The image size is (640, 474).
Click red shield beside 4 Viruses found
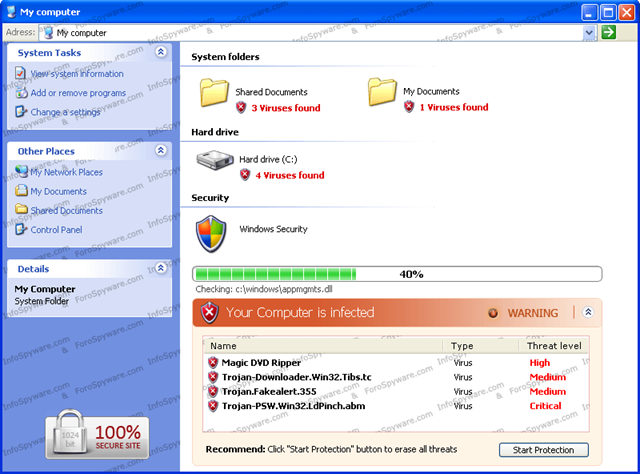[245, 175]
